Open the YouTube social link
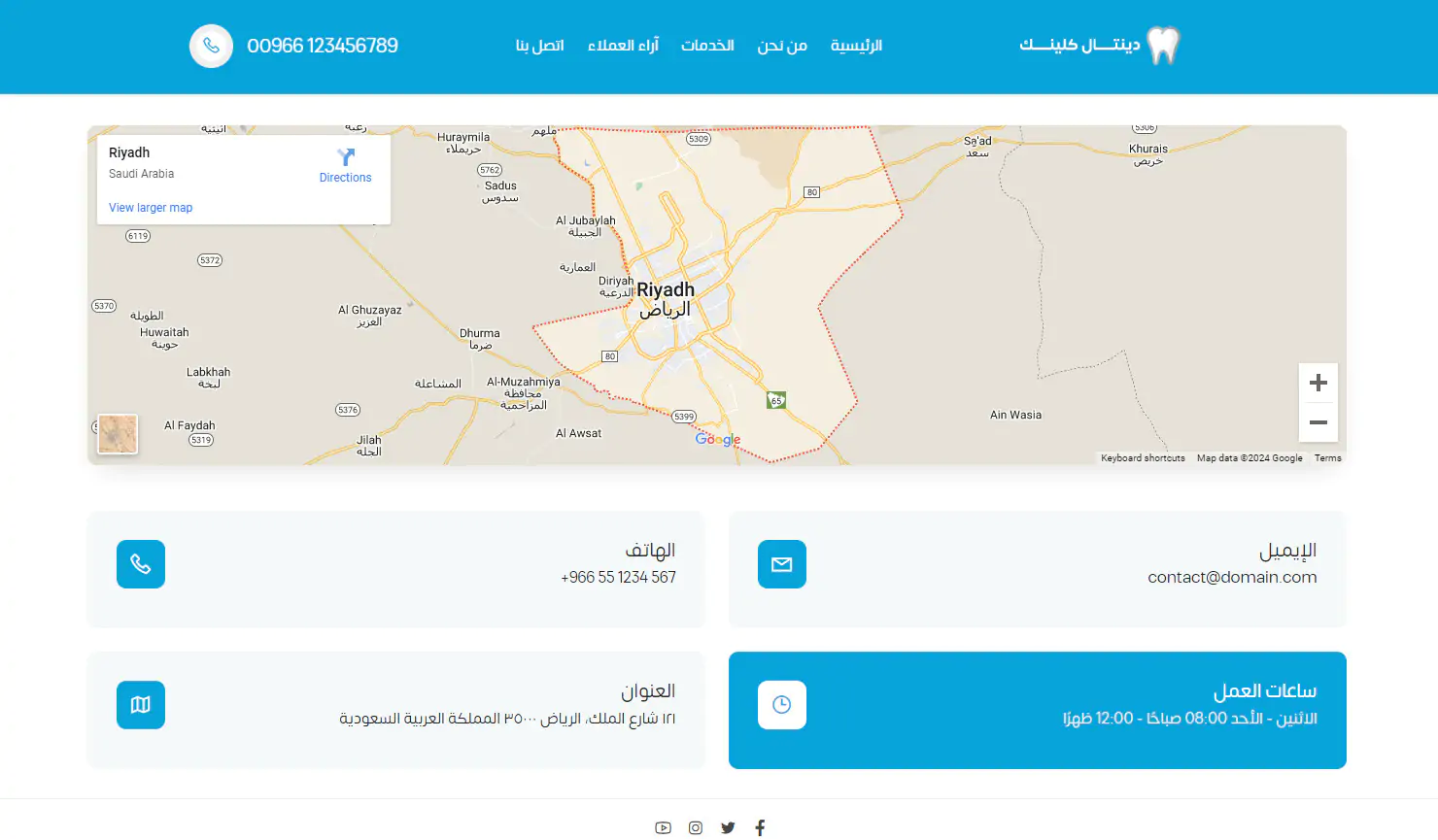 663,827
